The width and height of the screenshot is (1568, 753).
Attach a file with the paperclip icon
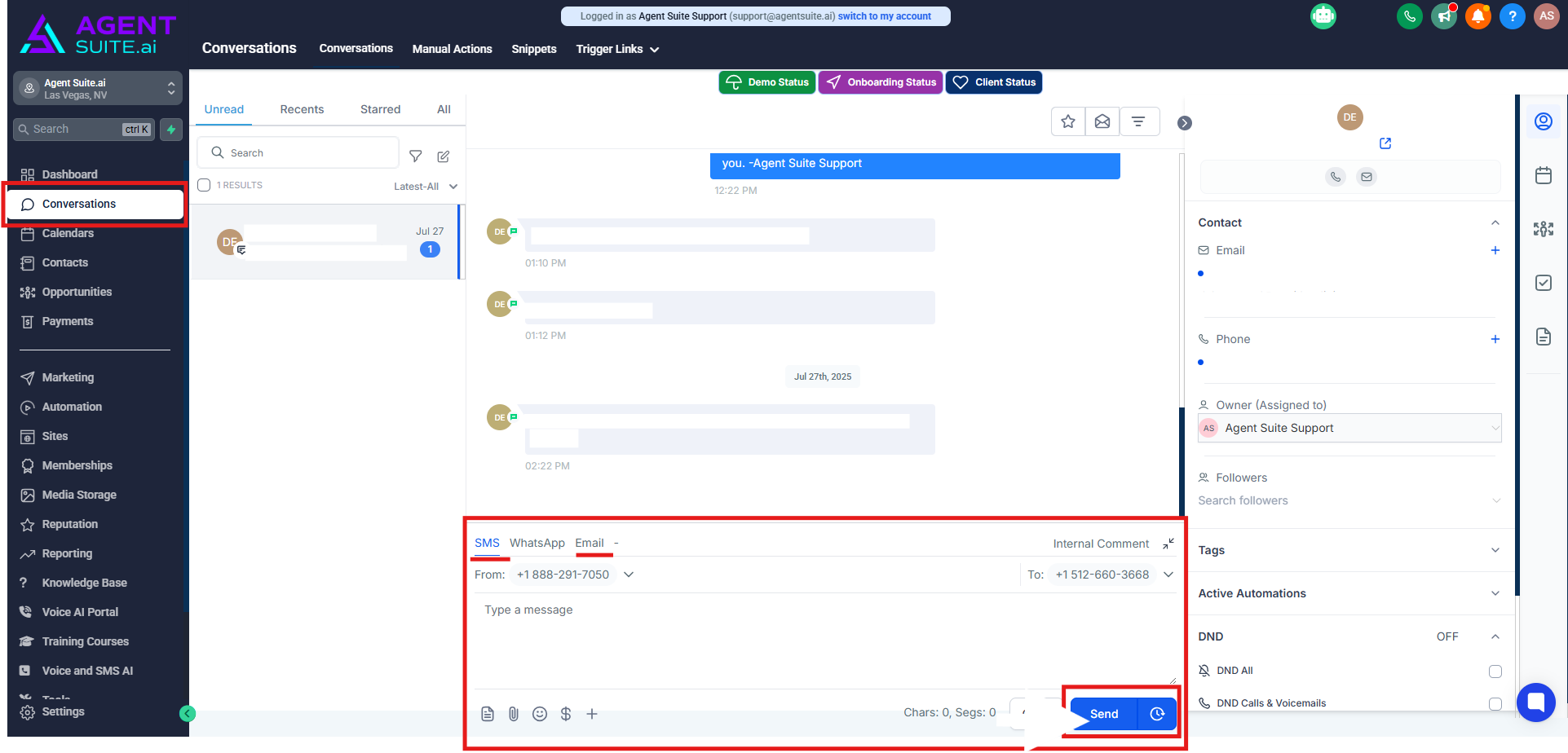[x=514, y=714]
